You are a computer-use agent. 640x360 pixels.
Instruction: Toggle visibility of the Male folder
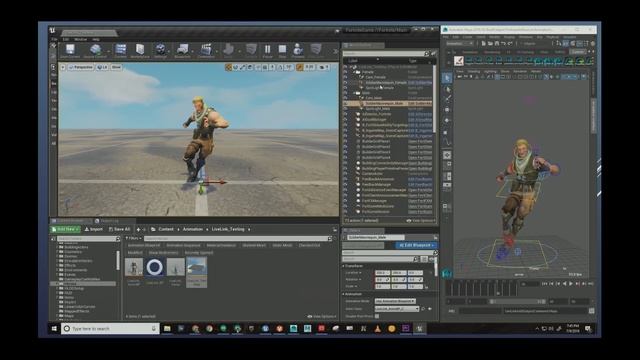[x=346, y=93]
